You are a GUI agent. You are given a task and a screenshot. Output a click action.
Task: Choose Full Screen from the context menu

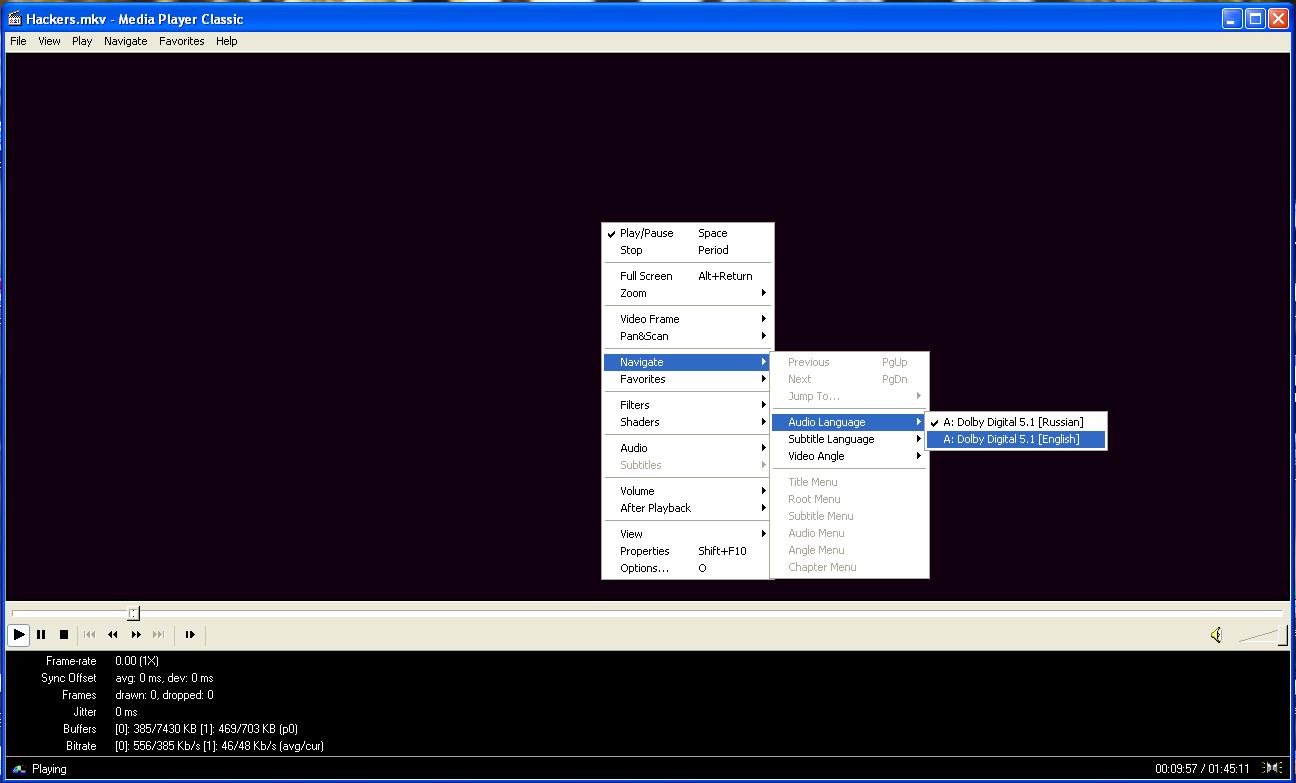click(688, 276)
